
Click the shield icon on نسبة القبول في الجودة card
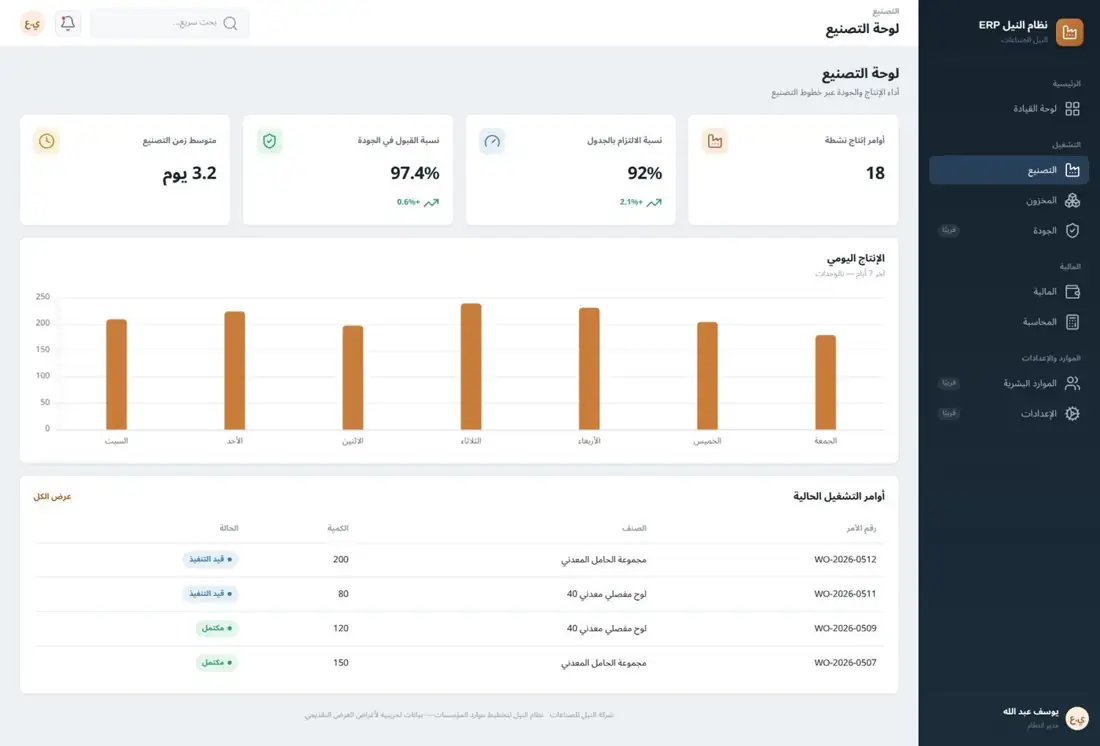click(x=269, y=141)
